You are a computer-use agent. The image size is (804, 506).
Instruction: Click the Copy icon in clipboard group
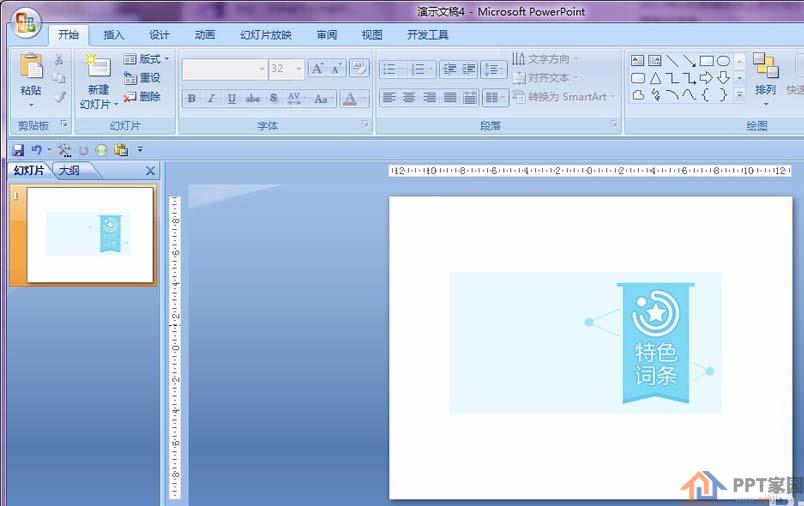pyautogui.click(x=59, y=78)
